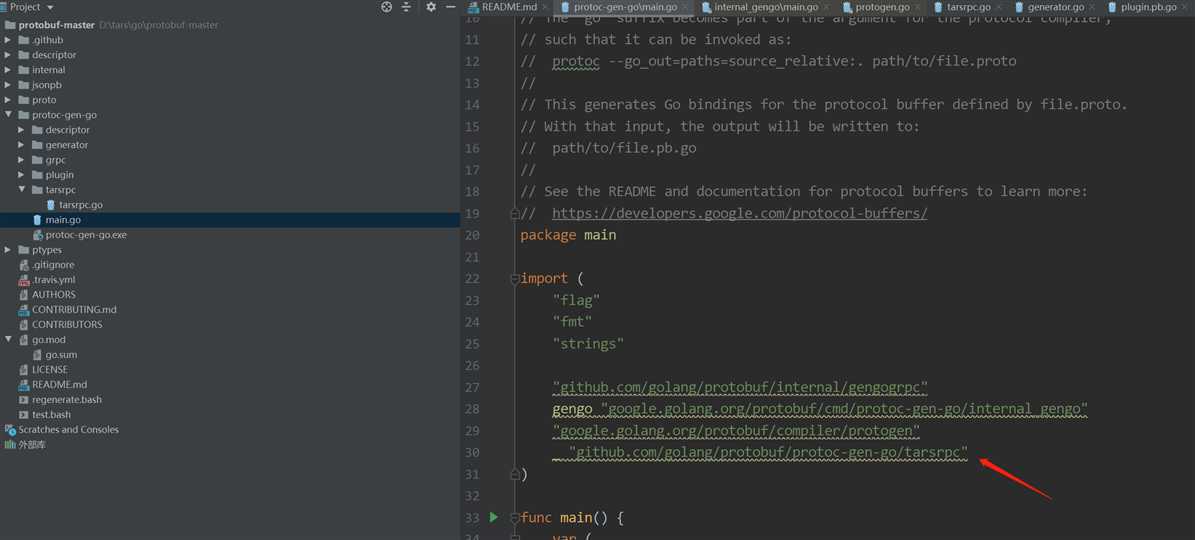Screen dimensions: 1195x540
Task: Click the "strings" import on line 25
Action: 588,344
